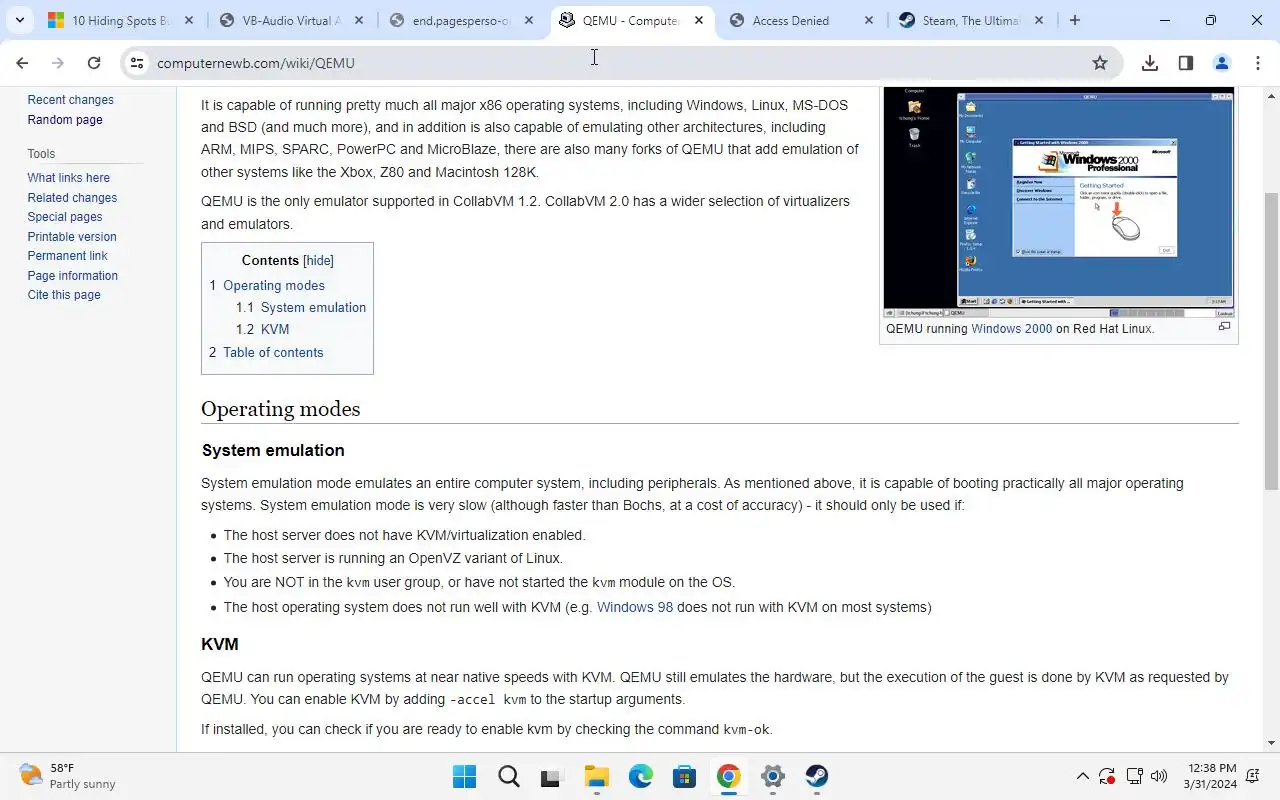This screenshot has height=800, width=1280.
Task: Open Microsoft Edge from the taskbar
Action: 641,776
